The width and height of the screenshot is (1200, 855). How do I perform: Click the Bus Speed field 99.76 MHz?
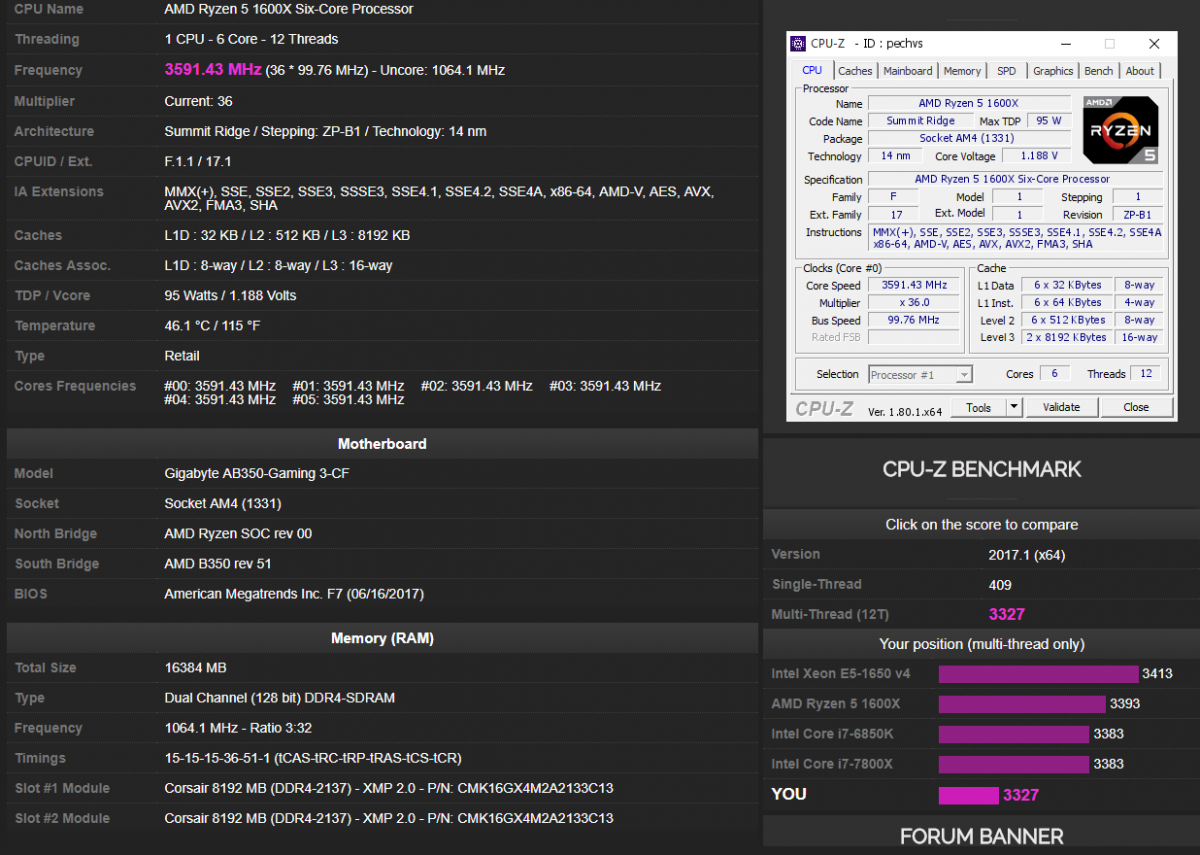click(x=914, y=320)
